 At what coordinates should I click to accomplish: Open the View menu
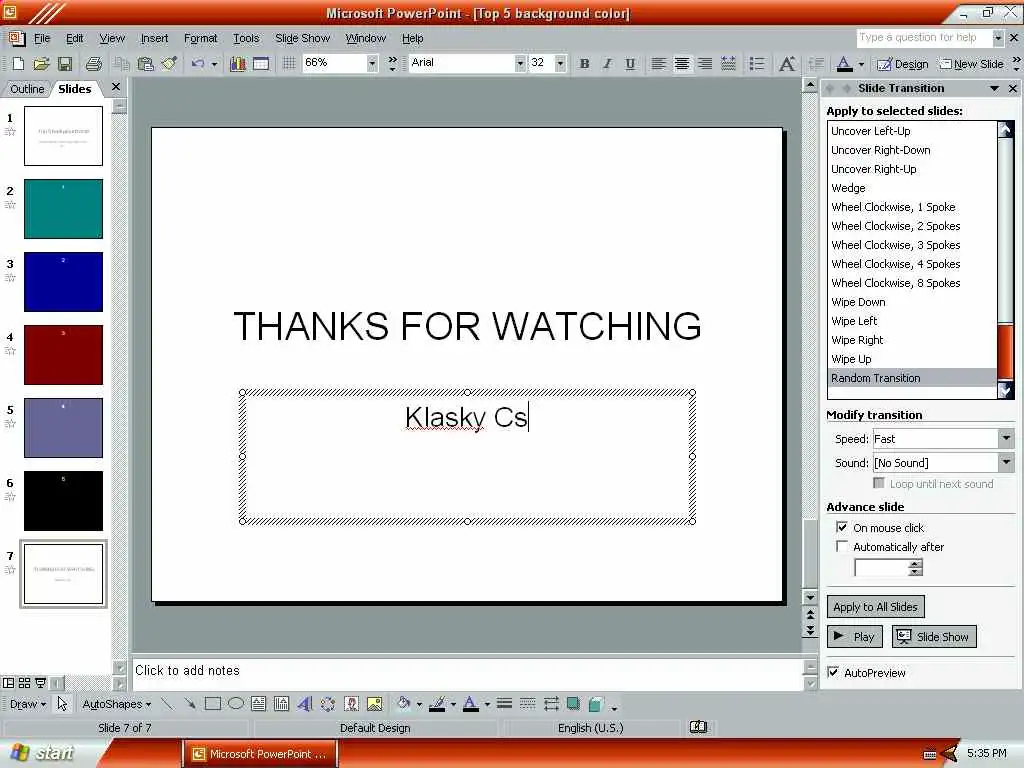point(112,39)
